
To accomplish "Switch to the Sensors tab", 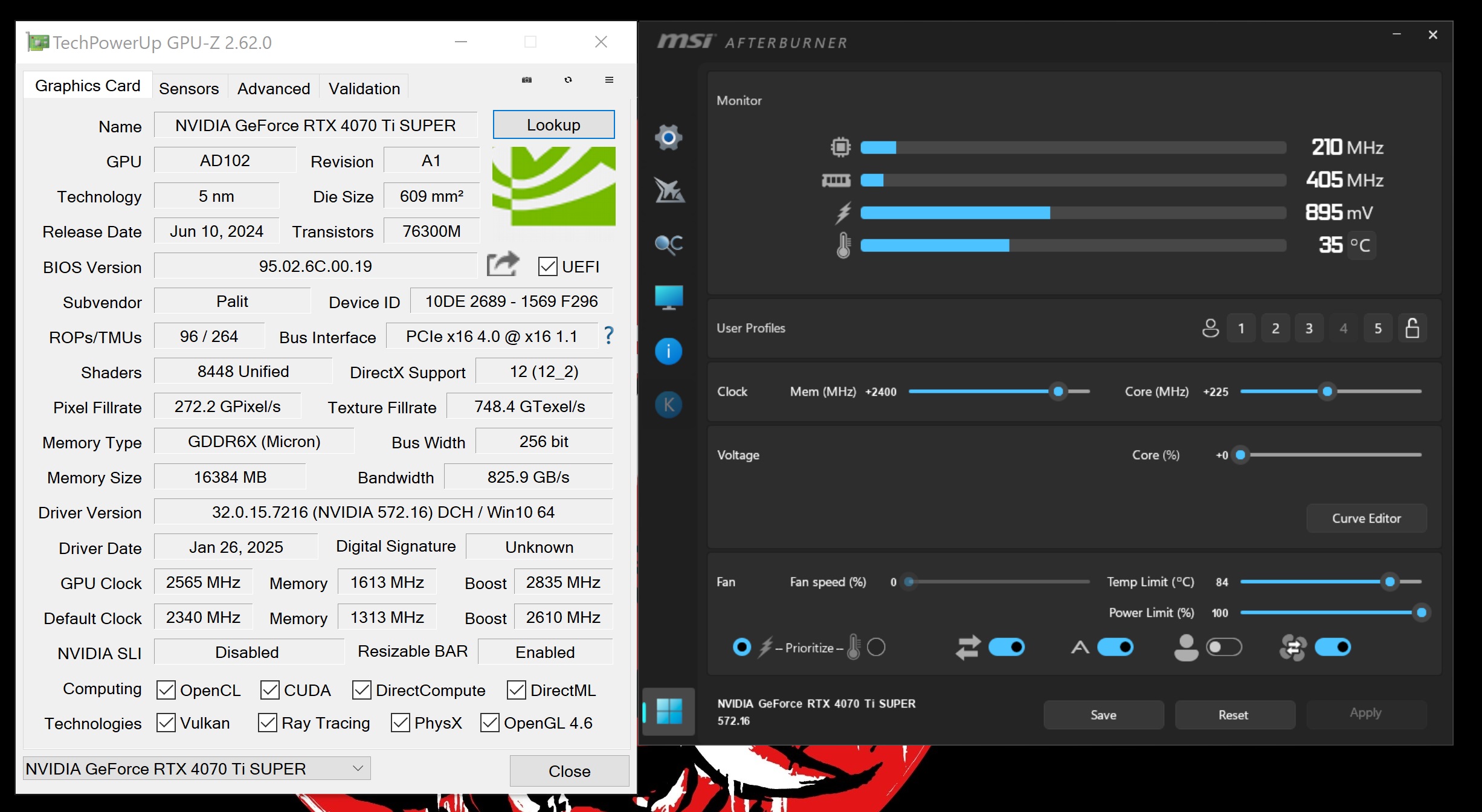I will tap(188, 88).
